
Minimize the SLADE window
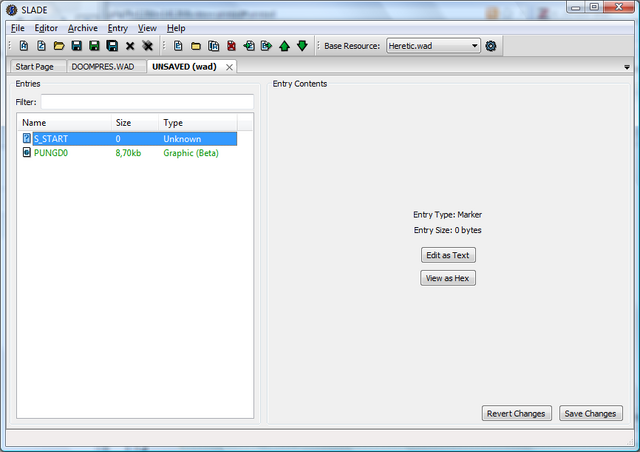pos(576,7)
